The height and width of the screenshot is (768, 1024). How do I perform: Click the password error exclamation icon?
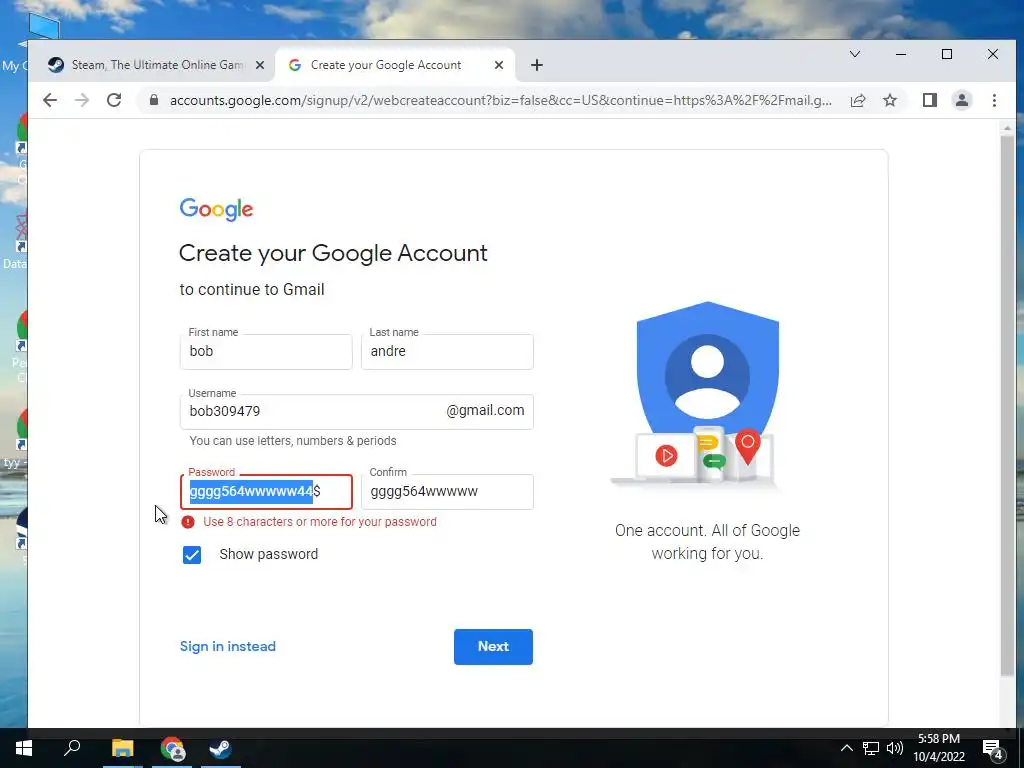click(187, 522)
